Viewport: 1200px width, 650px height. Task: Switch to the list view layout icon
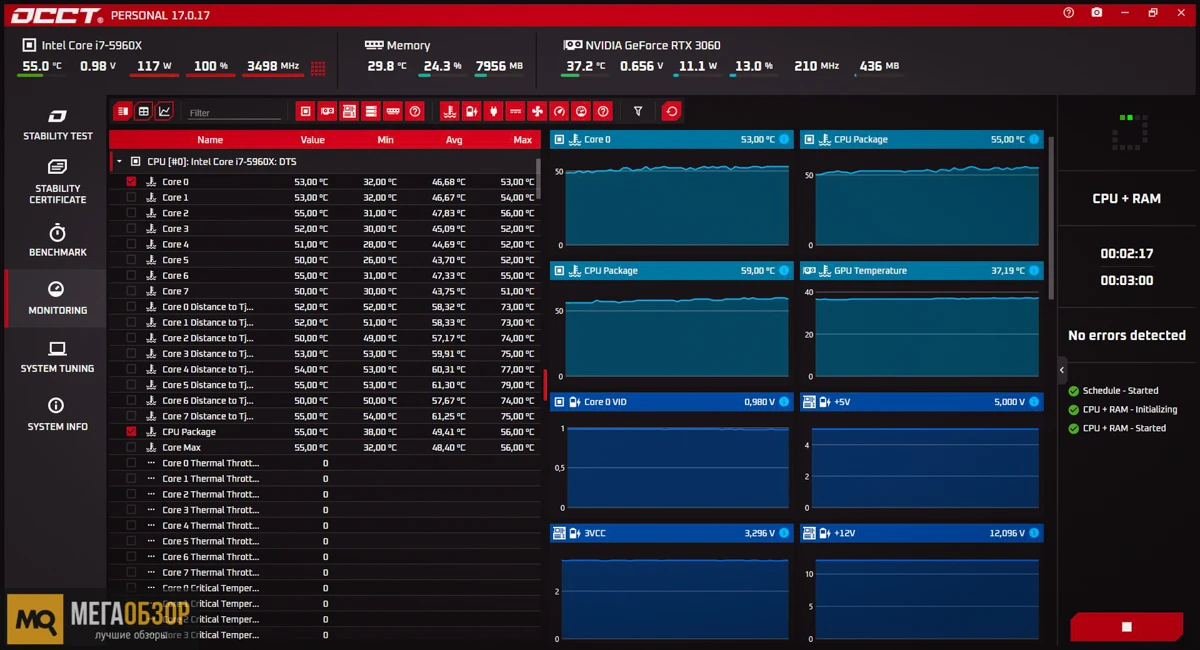point(122,111)
